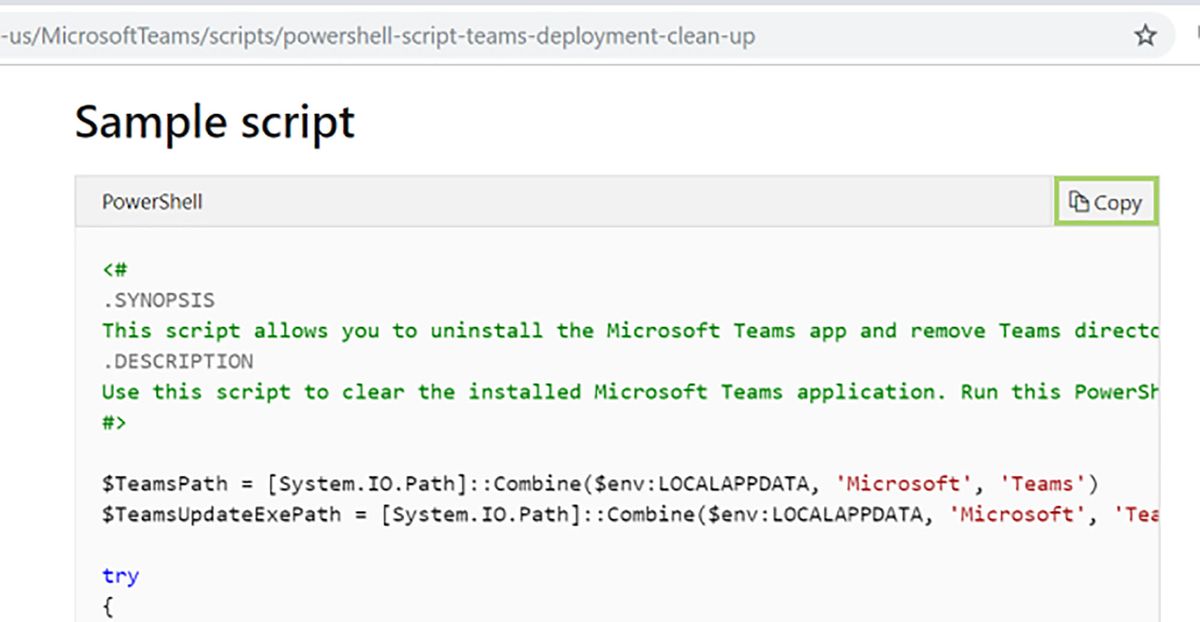Copy the PowerShell sample script
This screenshot has width=1200, height=622.
1105,202
